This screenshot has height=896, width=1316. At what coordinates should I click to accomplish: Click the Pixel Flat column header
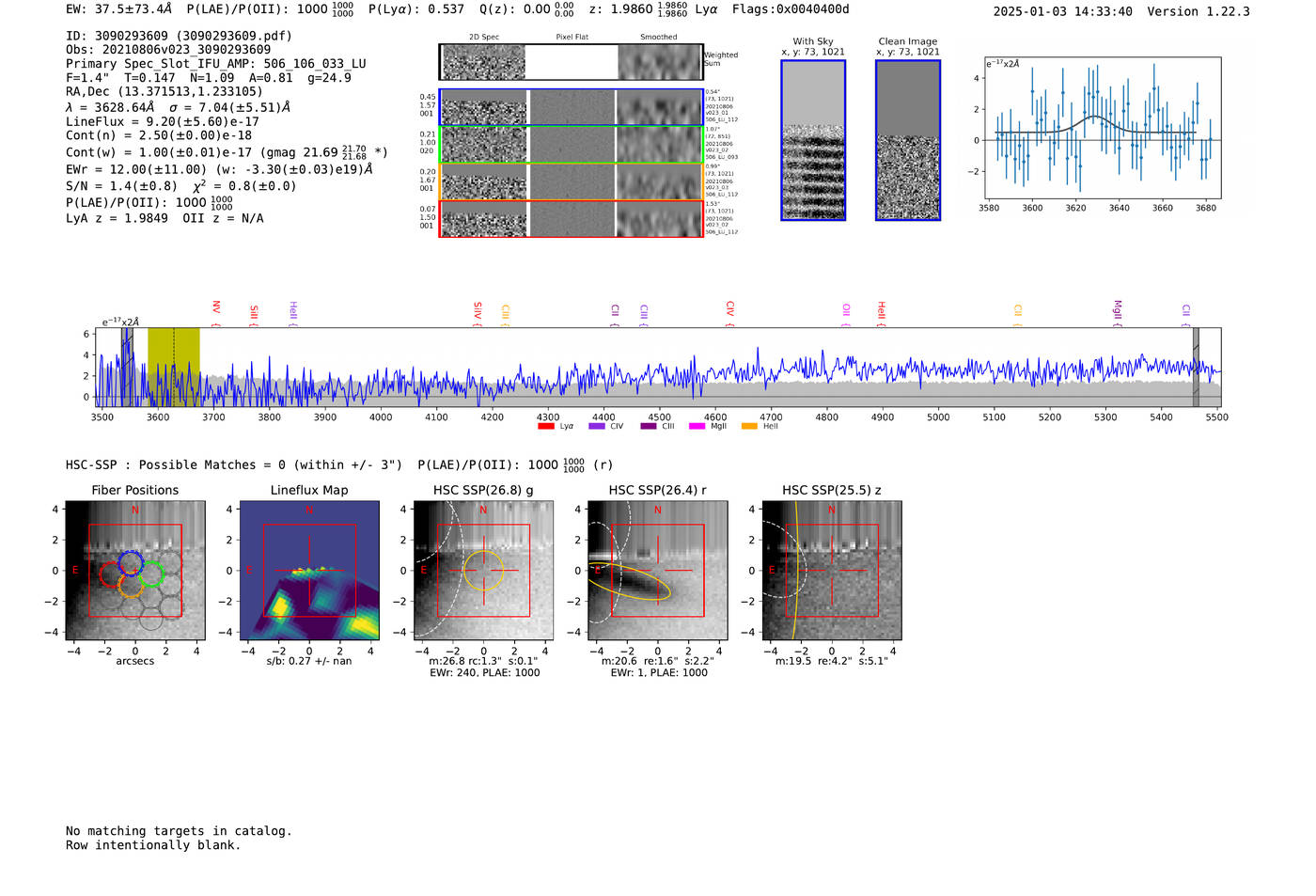coord(572,38)
